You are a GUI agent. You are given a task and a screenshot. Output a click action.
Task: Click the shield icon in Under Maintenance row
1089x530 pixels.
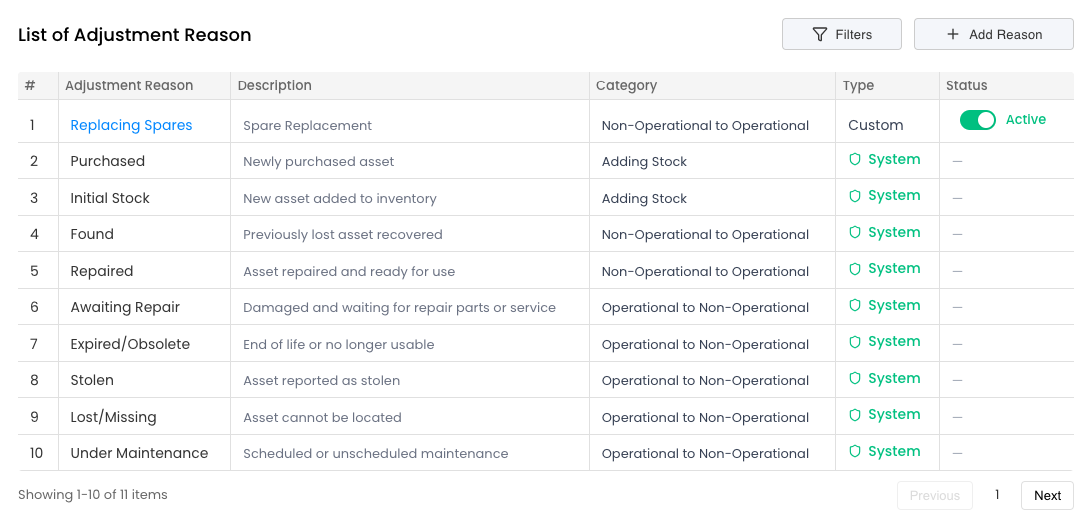(855, 452)
